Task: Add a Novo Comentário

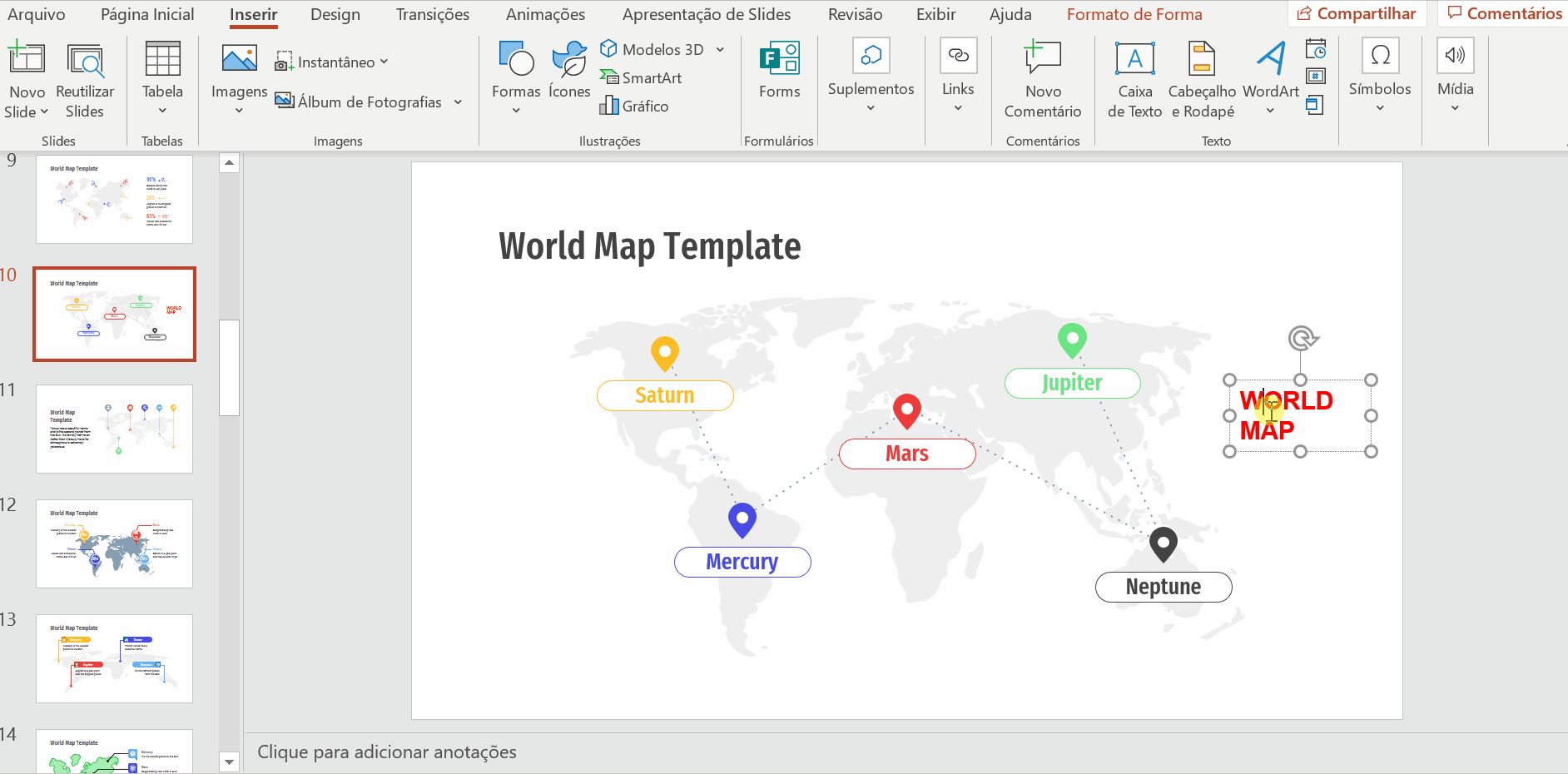Action: pos(1043,82)
